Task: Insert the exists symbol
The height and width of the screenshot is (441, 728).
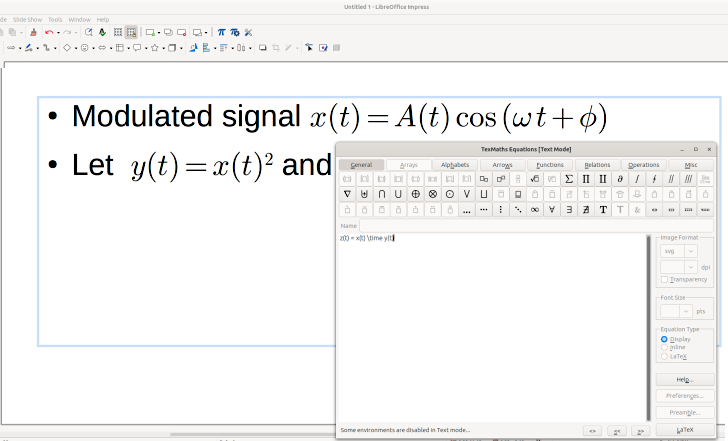Action: click(569, 209)
